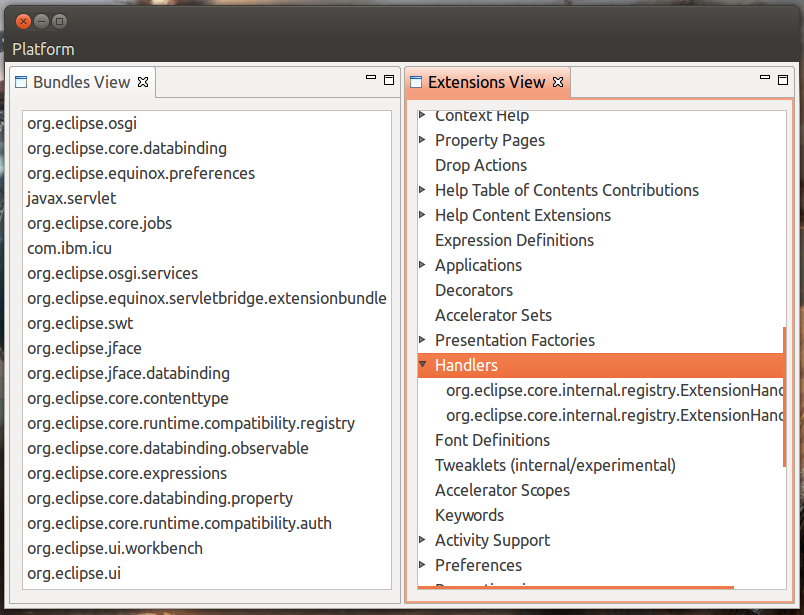Collapse the Handlers tree node
Image resolution: width=804 pixels, height=615 pixels.
[423, 365]
